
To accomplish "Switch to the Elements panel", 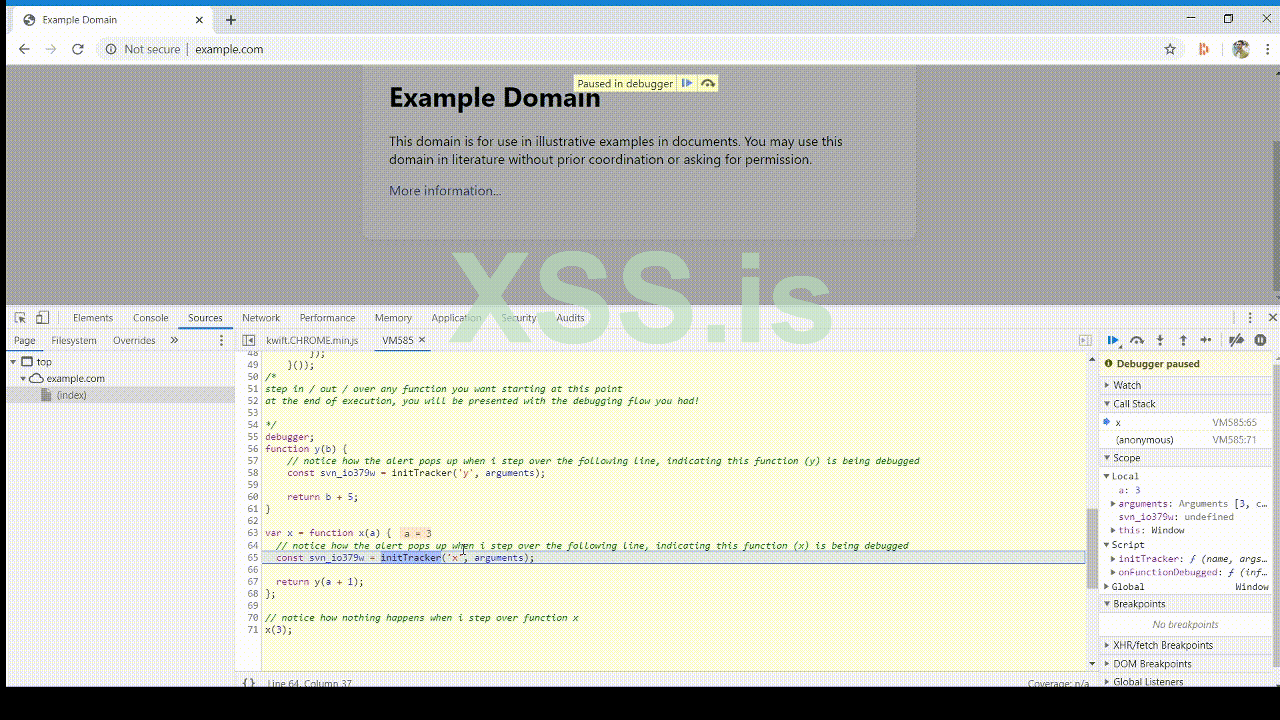I will click(93, 318).
